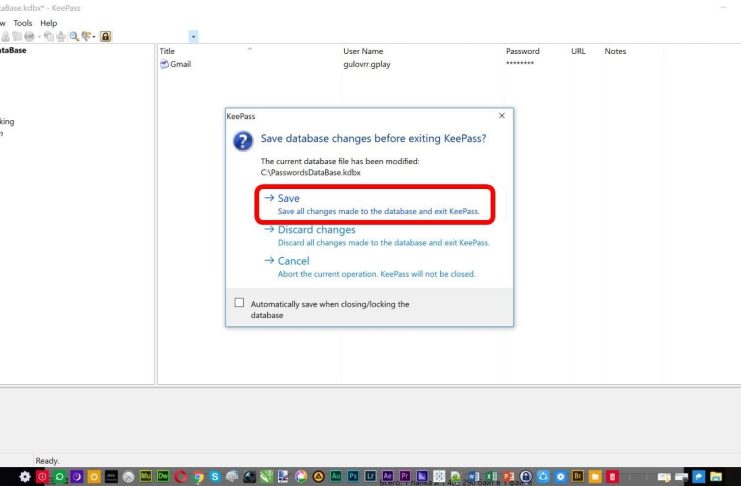Screen dimensions: 741x486
Task: Sort entries by User Name column header
Action: [x=363, y=51]
